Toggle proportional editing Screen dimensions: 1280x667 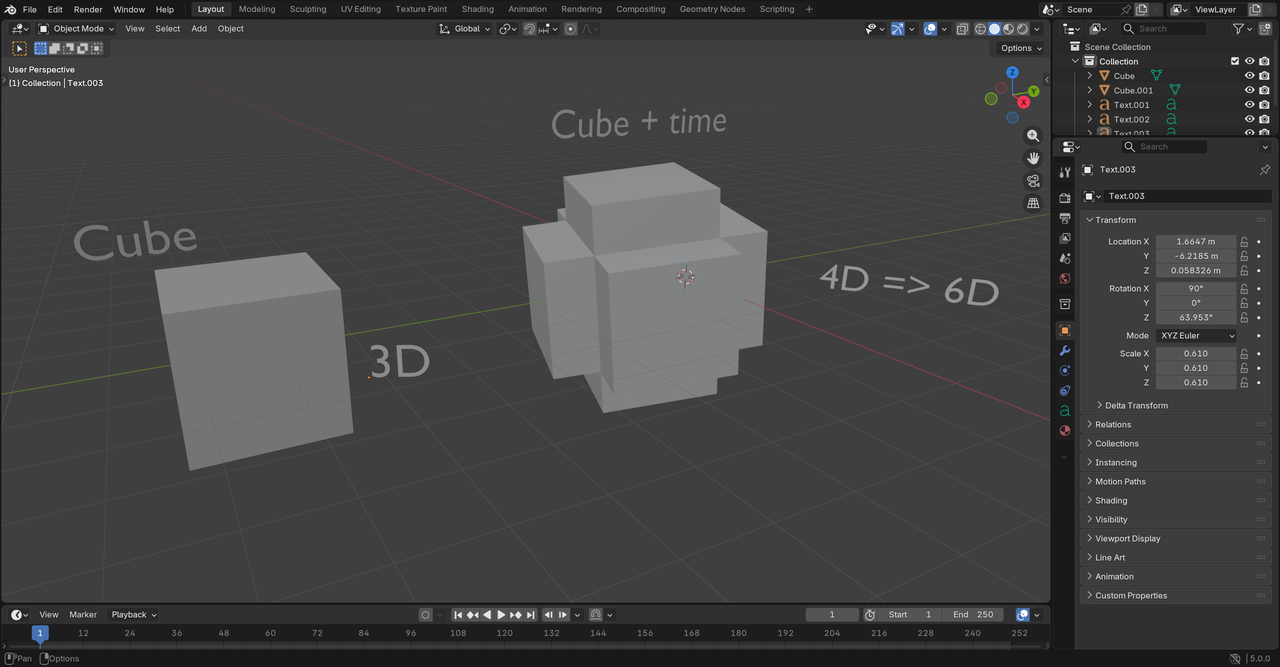tap(571, 29)
